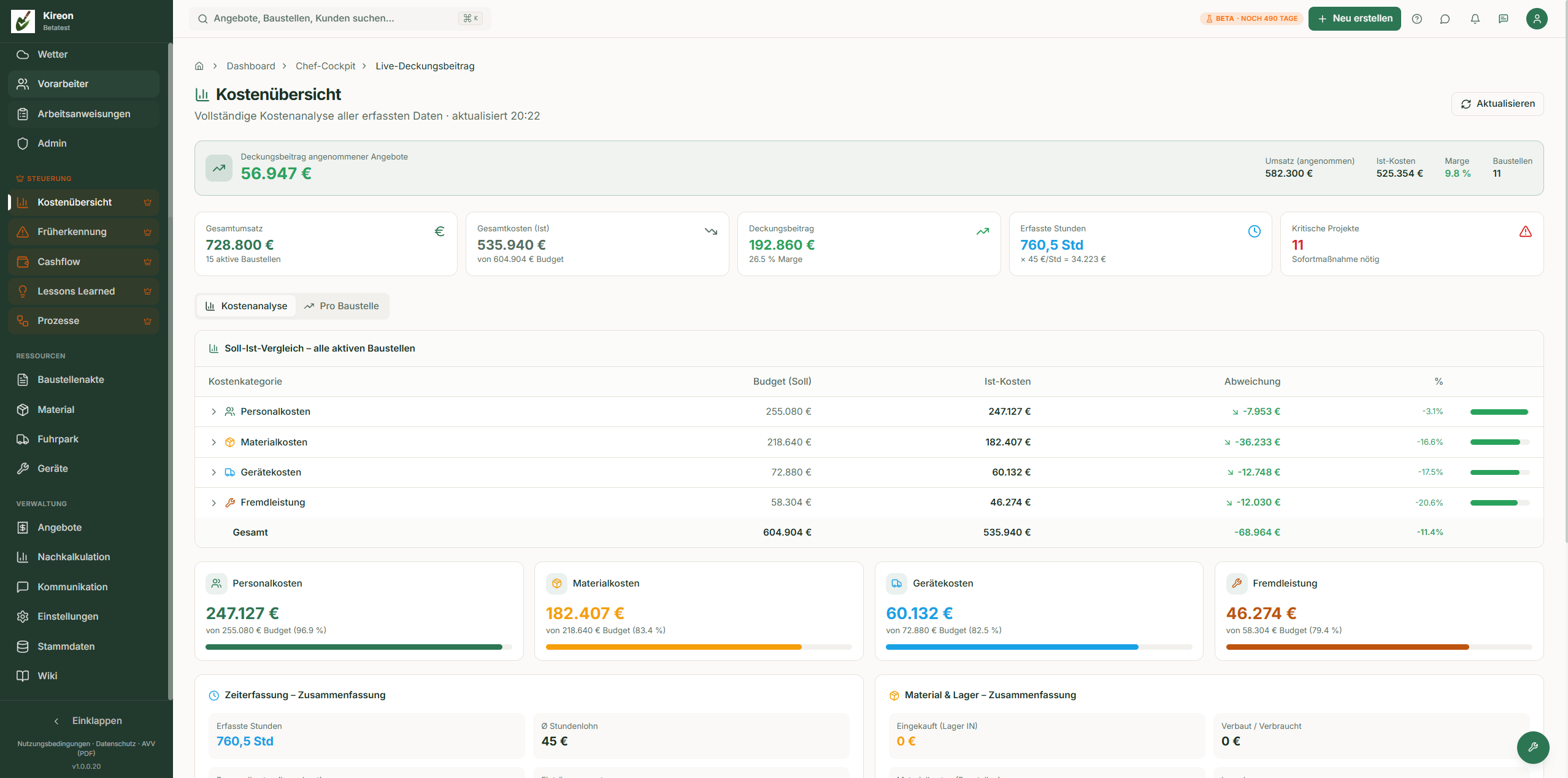
Task: Open user profile avatar
Action: coord(1537,18)
